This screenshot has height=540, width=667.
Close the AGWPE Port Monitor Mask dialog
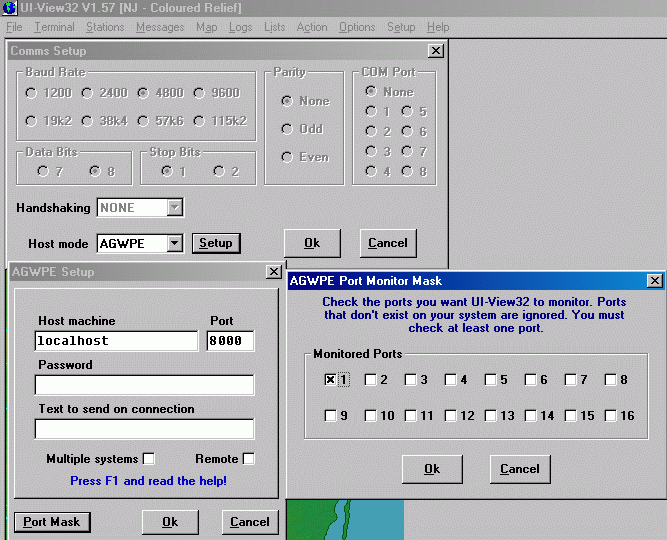[655, 280]
